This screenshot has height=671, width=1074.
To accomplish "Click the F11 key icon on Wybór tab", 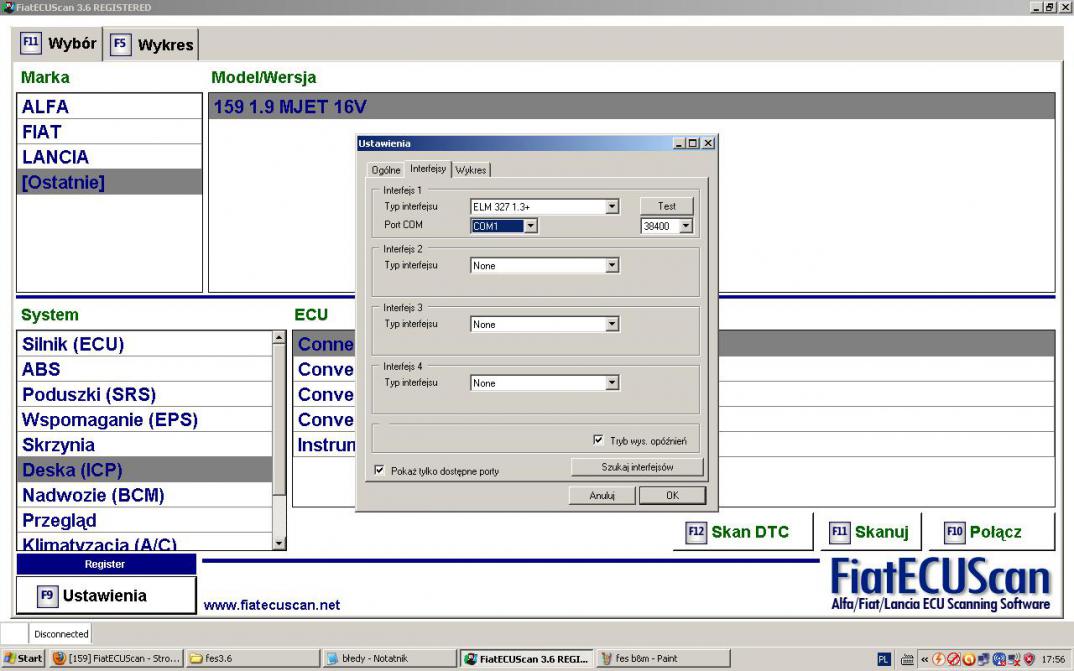I will 31,42.
